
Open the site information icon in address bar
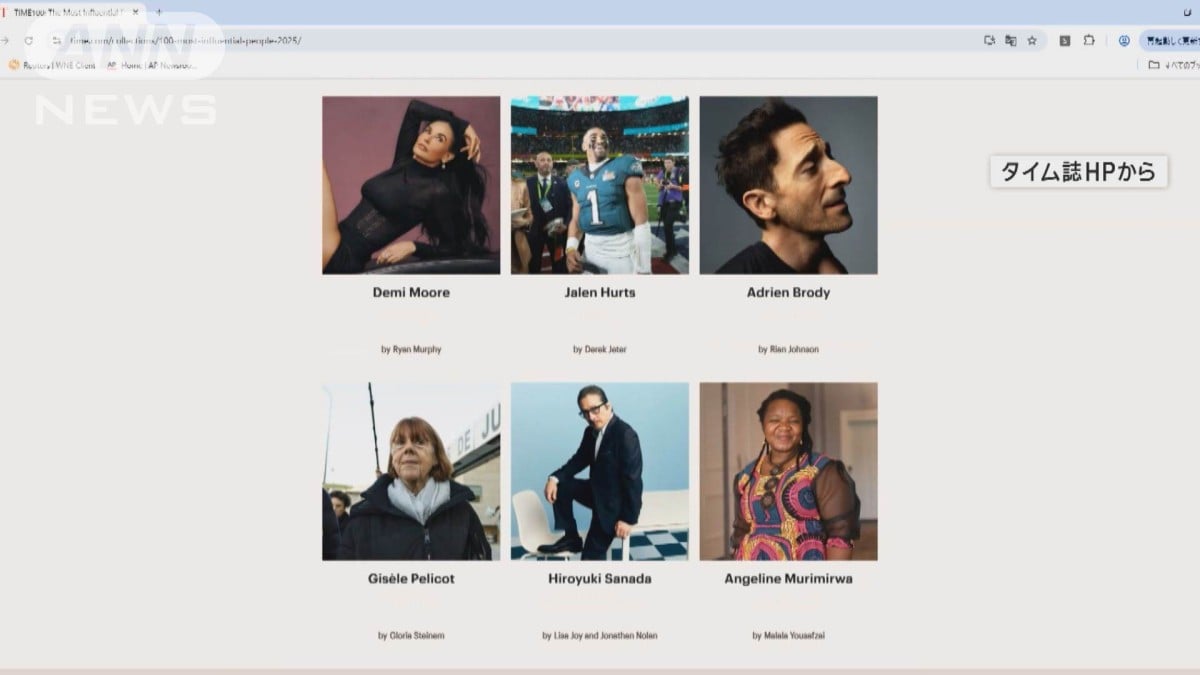57,41
